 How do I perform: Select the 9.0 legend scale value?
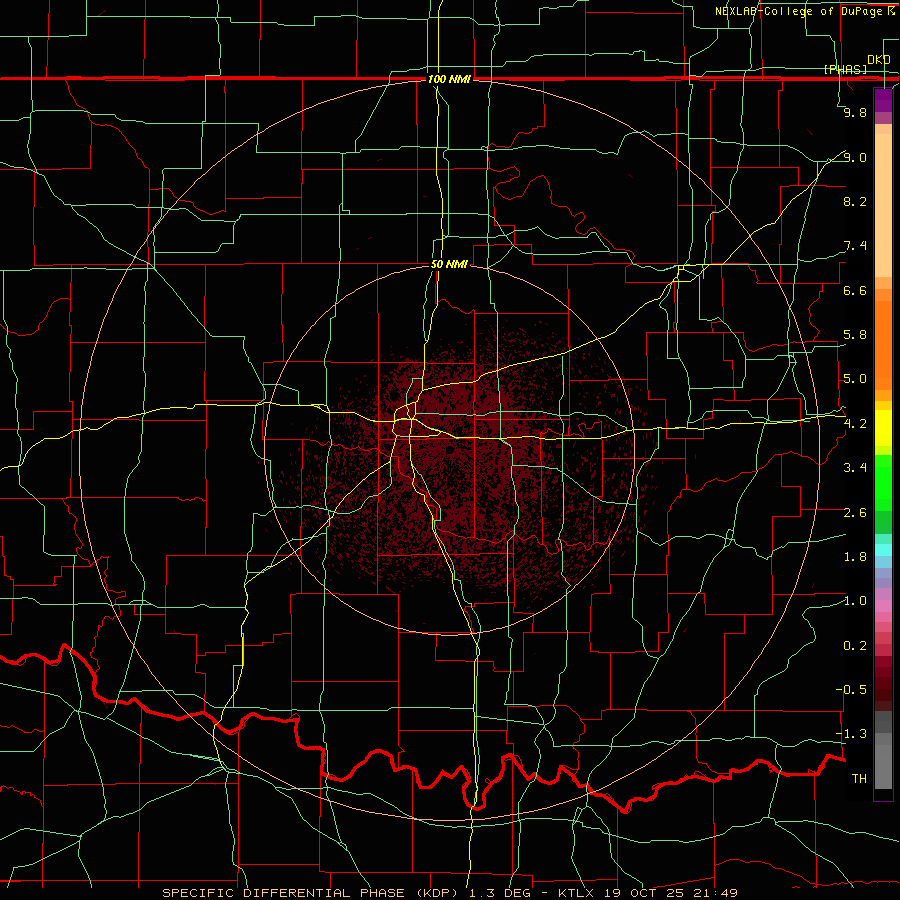855,157
